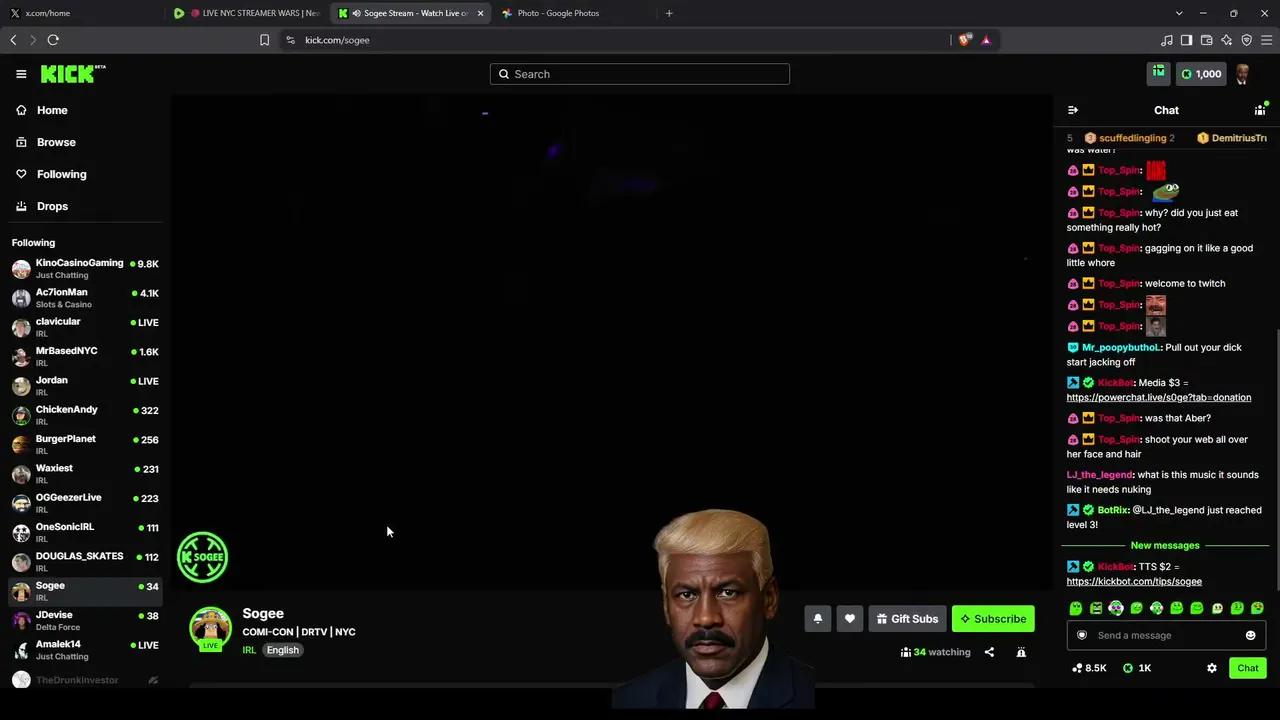Toggle the follow heart for Sogee

click(850, 619)
